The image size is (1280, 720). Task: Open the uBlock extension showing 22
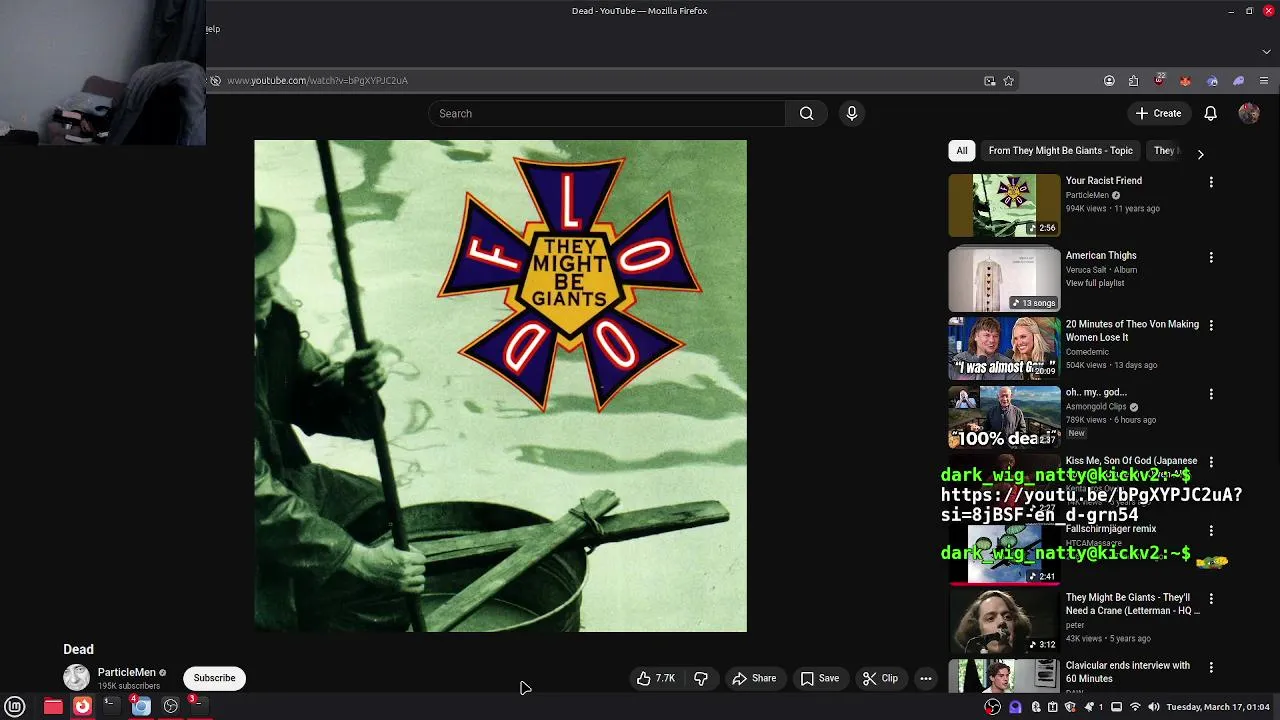1159,80
